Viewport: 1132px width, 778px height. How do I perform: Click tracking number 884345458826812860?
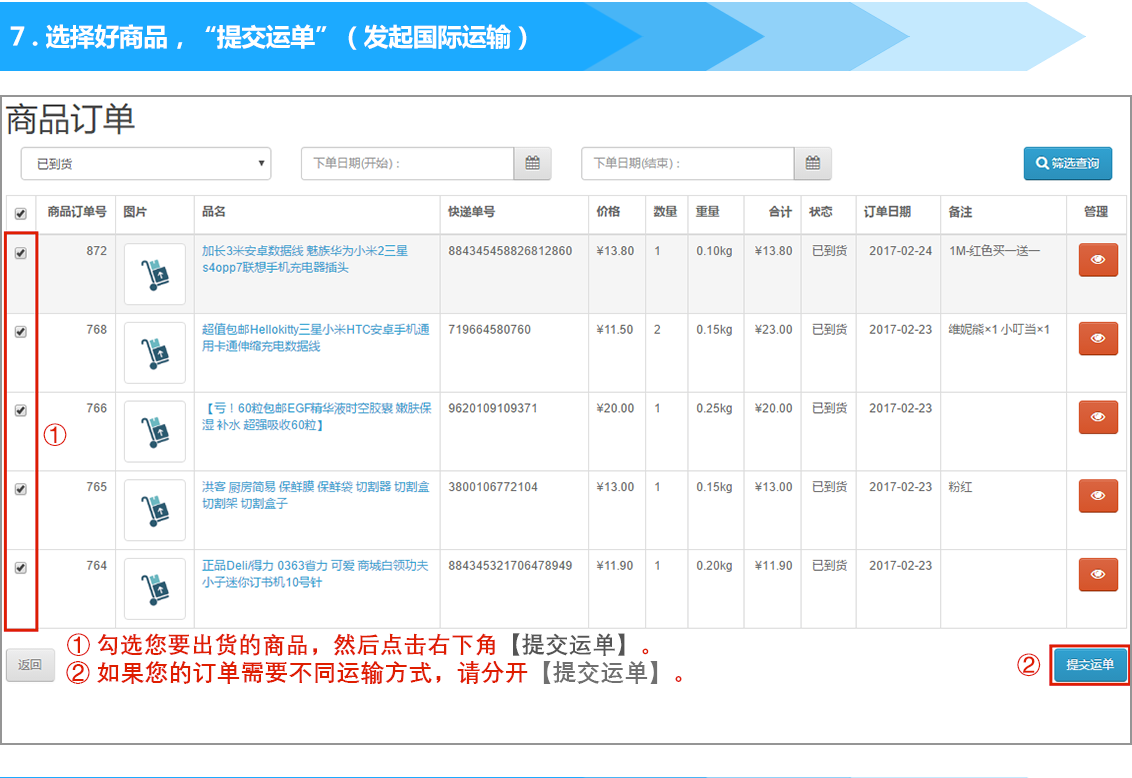click(510, 251)
